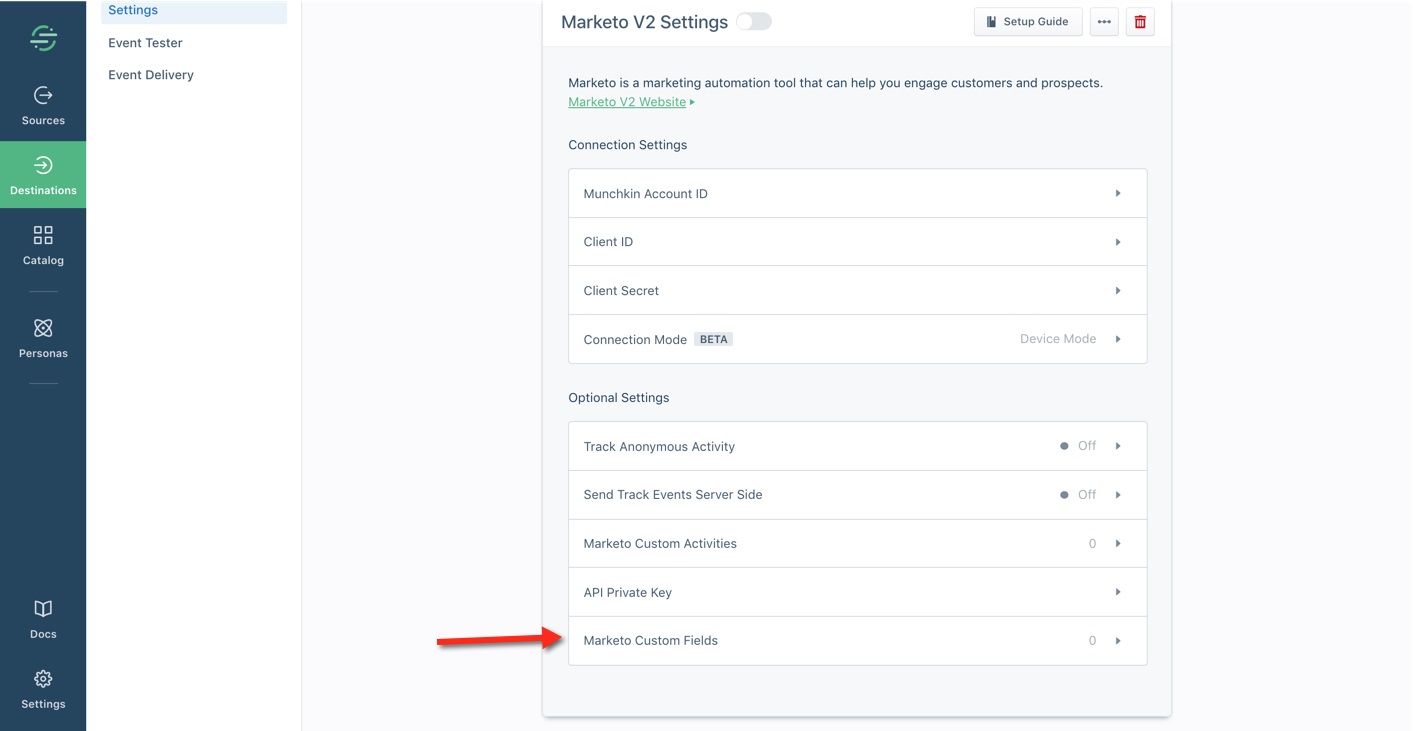
Task: Expand Marketo Custom Activities setting
Action: pos(857,543)
